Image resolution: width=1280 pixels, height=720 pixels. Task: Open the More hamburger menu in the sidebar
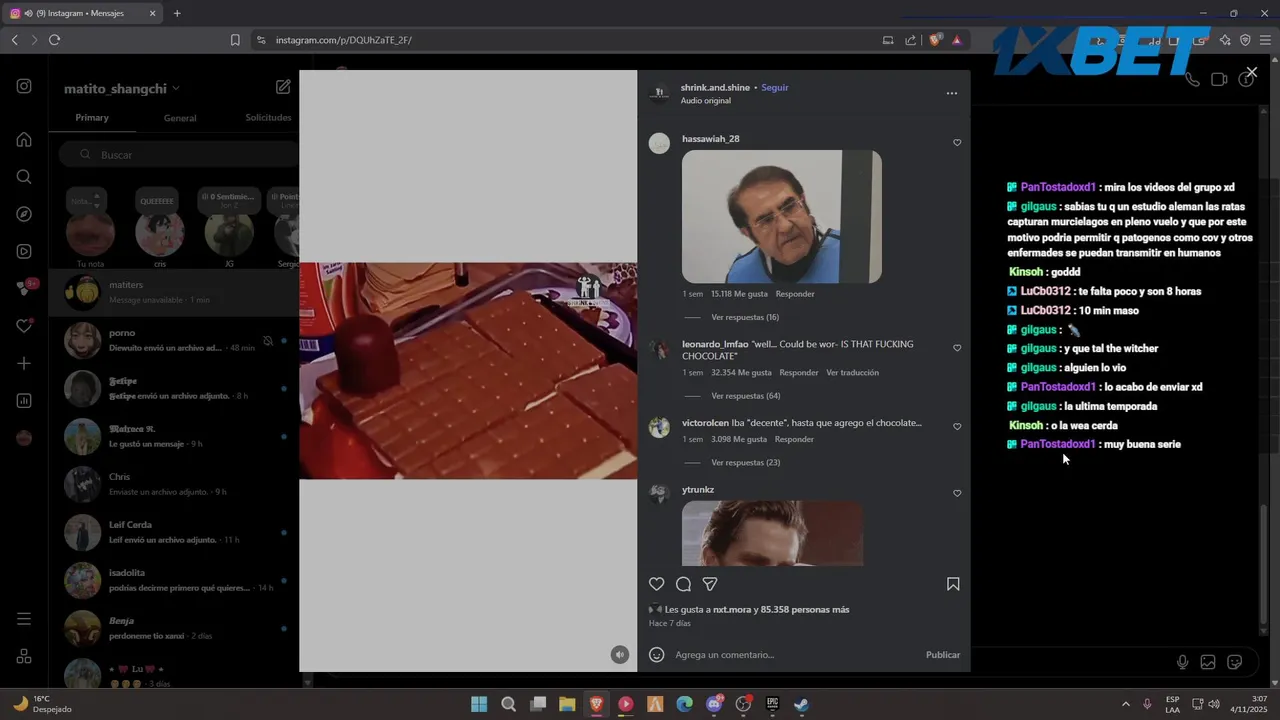tap(24, 619)
